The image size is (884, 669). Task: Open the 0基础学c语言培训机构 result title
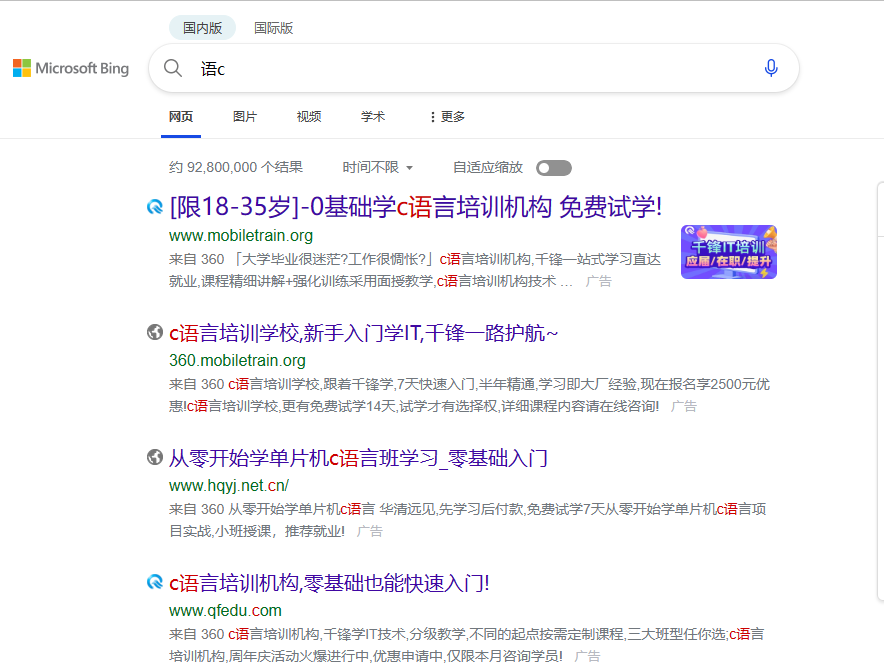[416, 207]
